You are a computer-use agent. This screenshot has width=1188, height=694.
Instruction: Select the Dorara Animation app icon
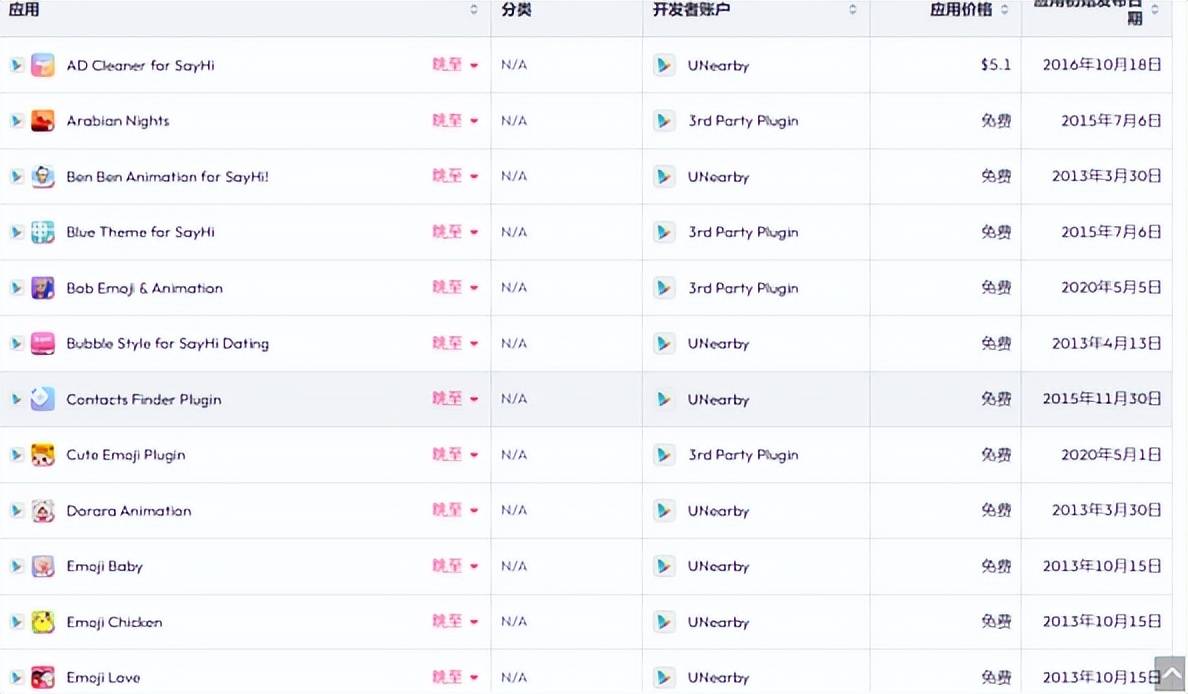click(x=42, y=511)
